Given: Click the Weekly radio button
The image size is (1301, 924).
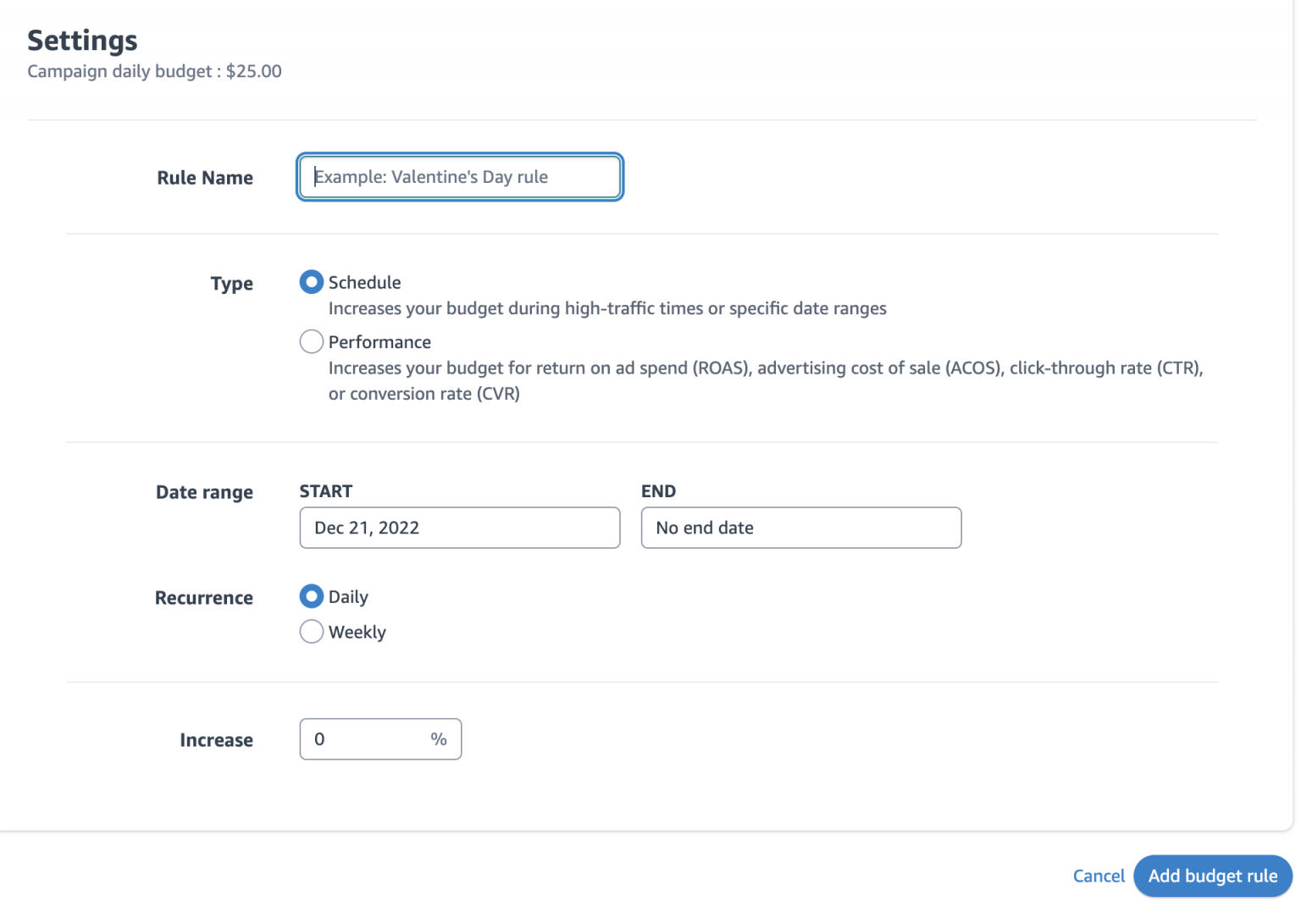Looking at the screenshot, I should [x=311, y=632].
